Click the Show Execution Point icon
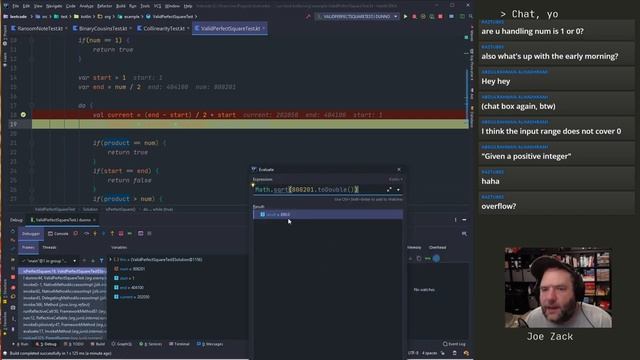Image resolution: width=640 pixels, height=360 pixels. (76, 233)
